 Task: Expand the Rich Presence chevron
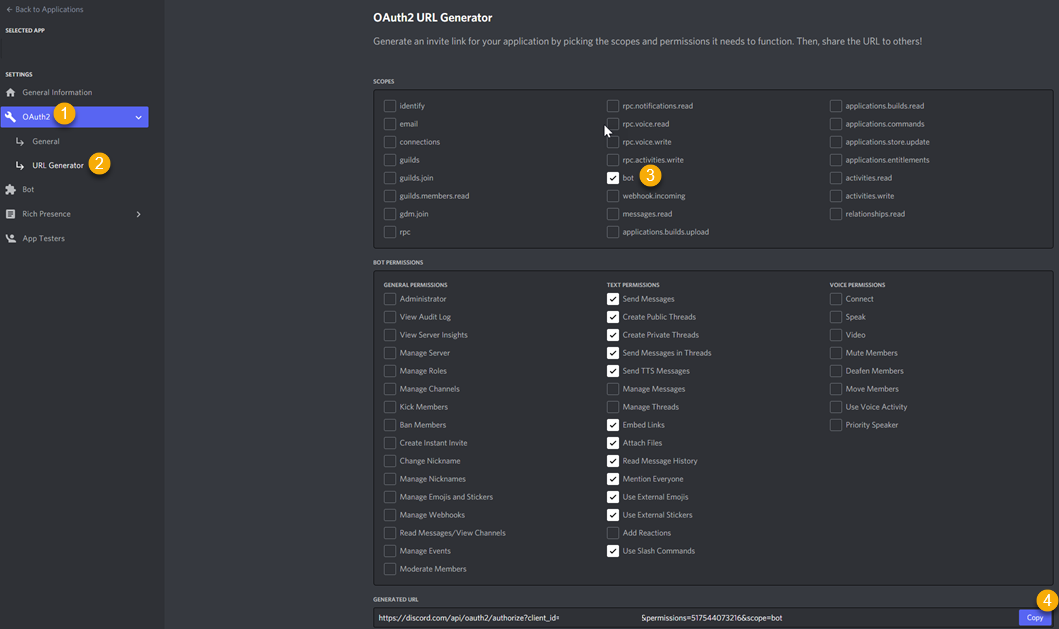coord(138,214)
